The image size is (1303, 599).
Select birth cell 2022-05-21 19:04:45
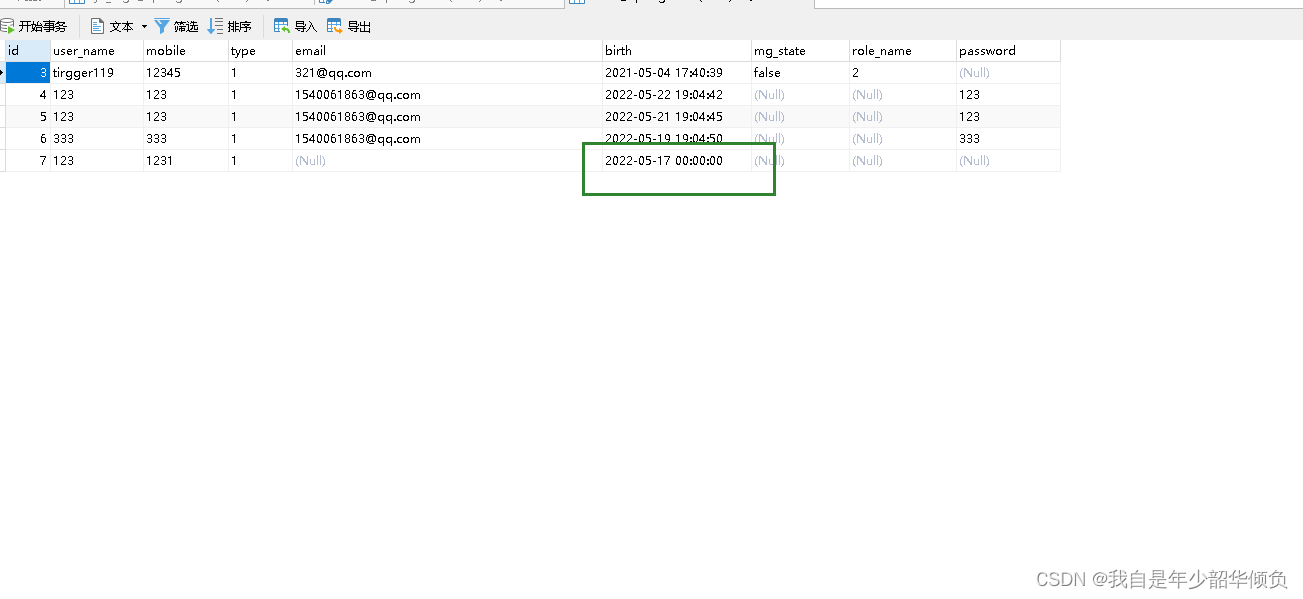(676, 117)
